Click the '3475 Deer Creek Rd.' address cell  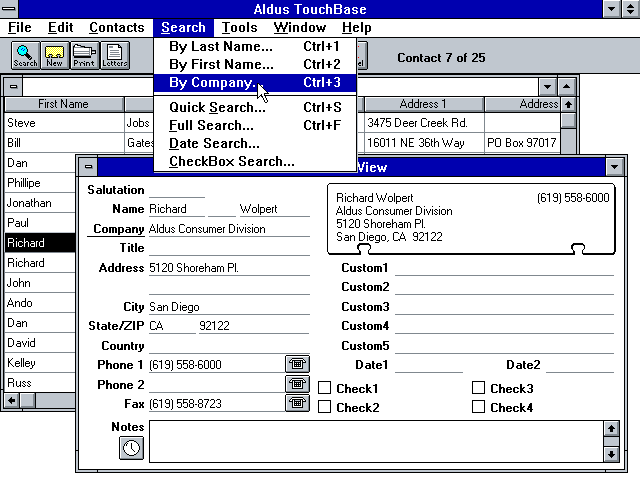tap(423, 123)
